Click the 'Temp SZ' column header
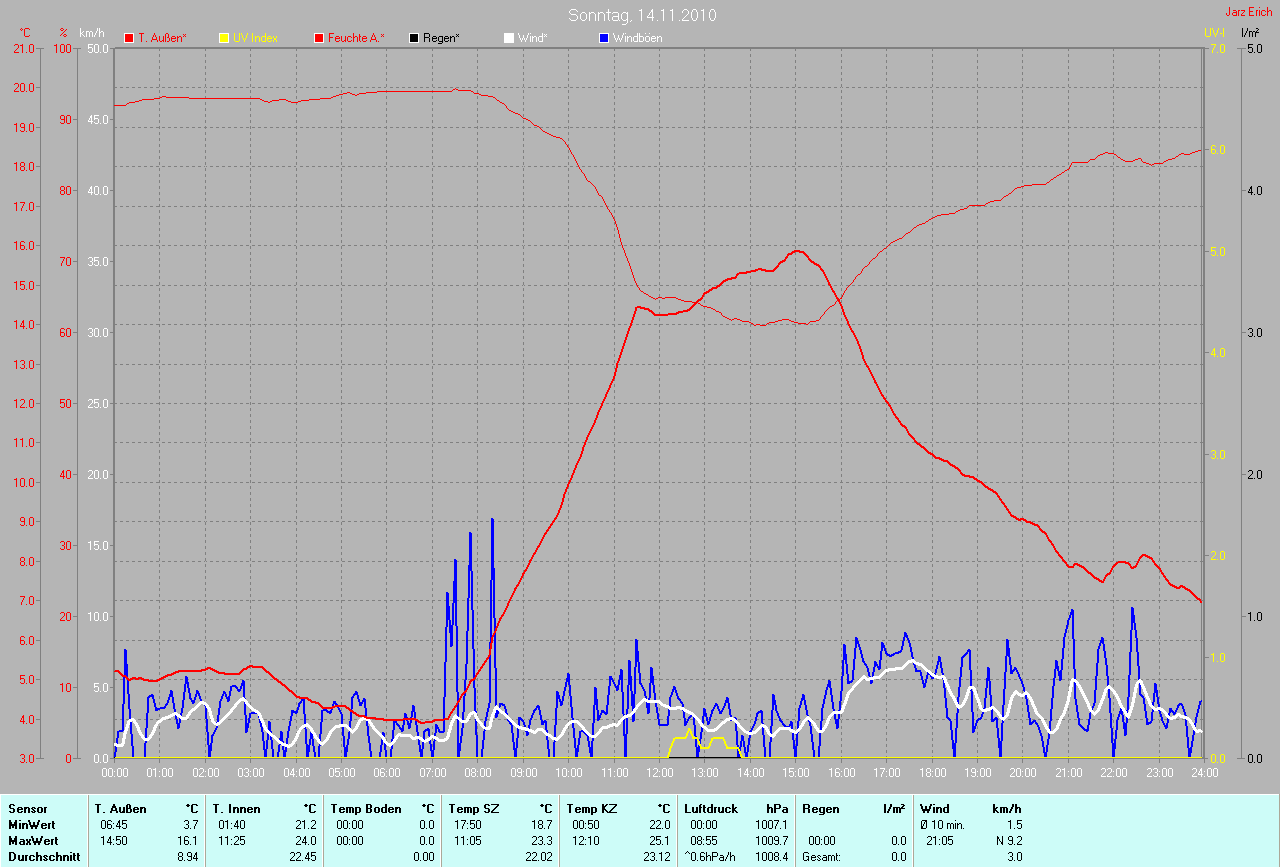The image size is (1280, 867). 472,809
